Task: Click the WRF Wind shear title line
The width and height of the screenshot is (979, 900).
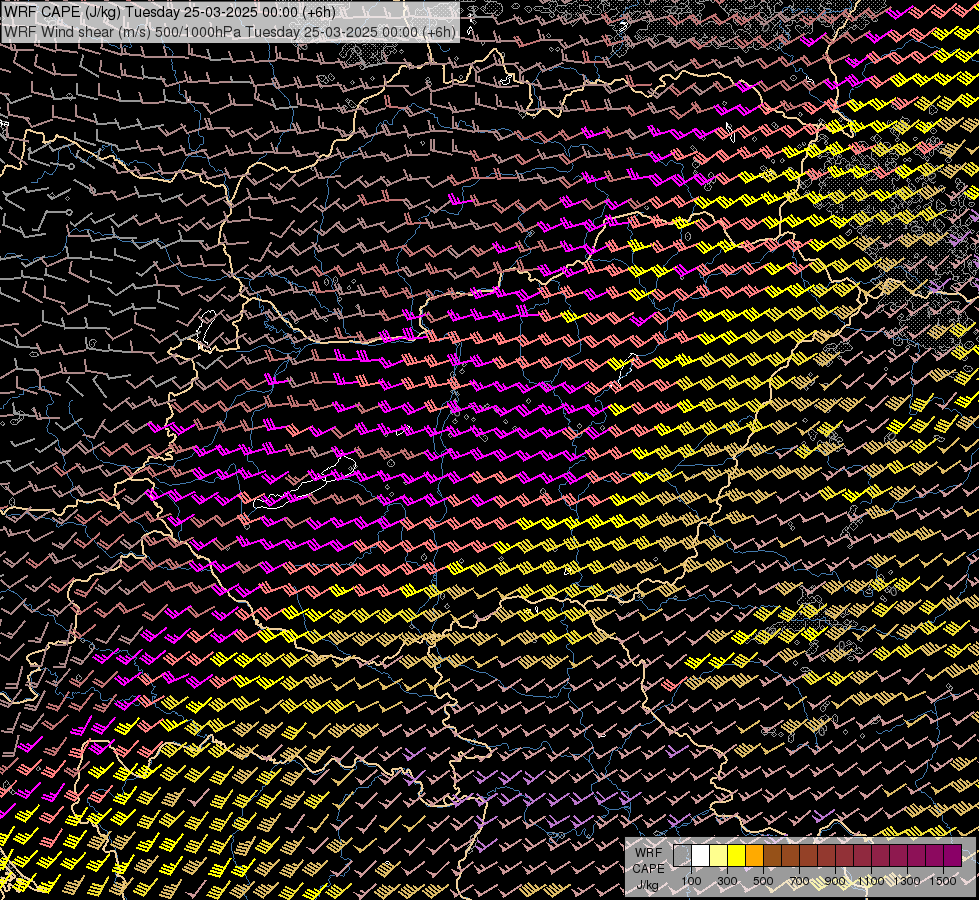Action: click(x=230, y=32)
